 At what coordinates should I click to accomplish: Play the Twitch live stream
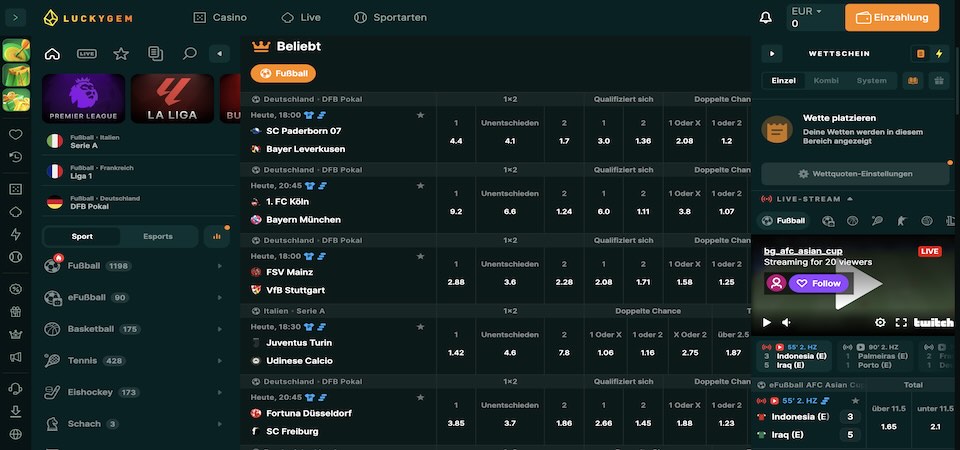pyautogui.click(x=766, y=323)
